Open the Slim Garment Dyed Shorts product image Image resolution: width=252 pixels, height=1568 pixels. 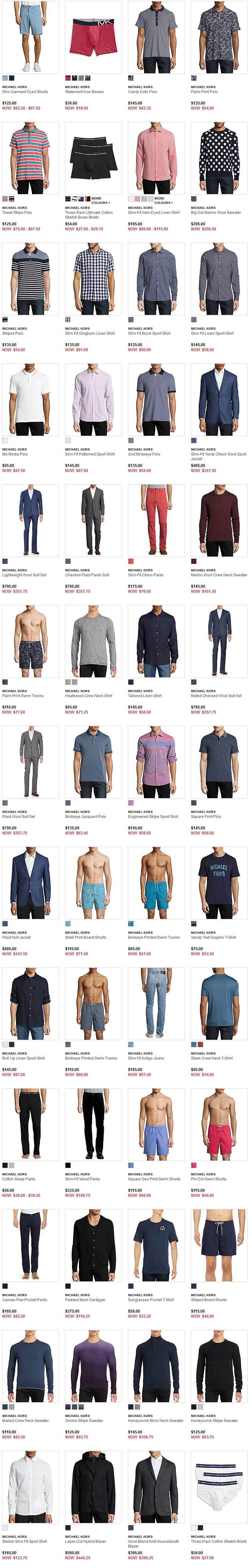(30, 37)
